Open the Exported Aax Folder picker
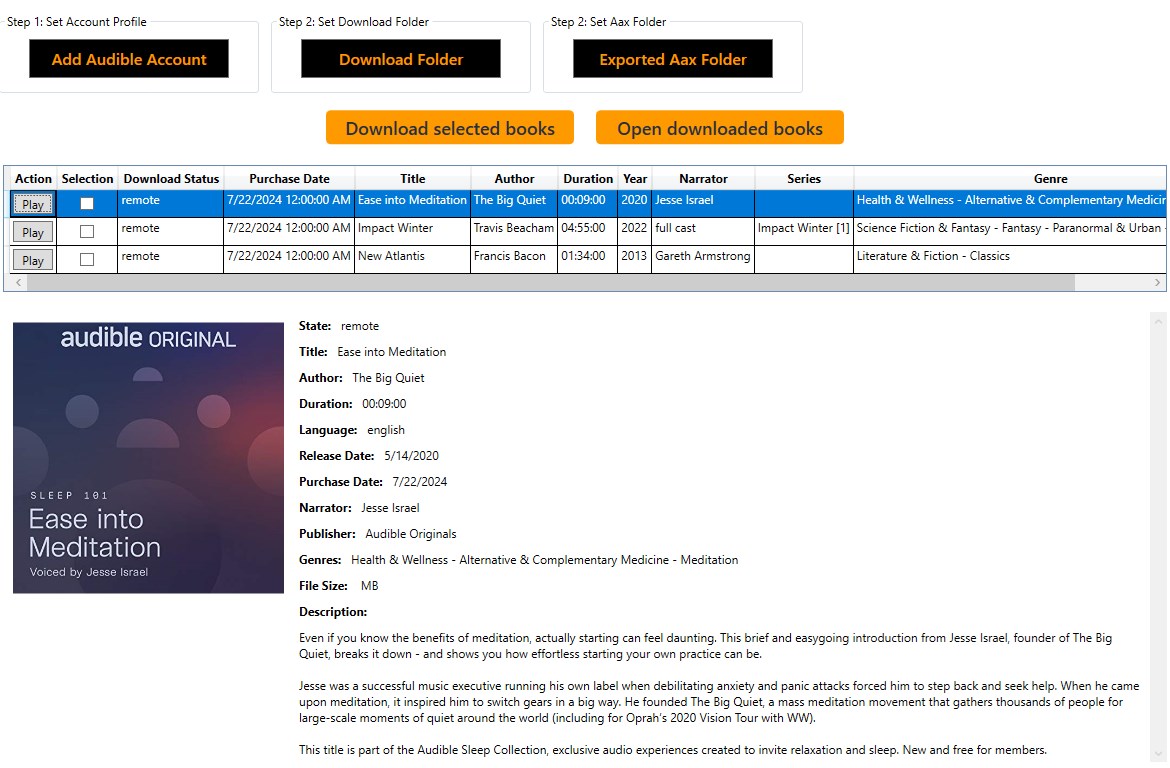This screenshot has height=768, width=1170. pyautogui.click(x=672, y=58)
